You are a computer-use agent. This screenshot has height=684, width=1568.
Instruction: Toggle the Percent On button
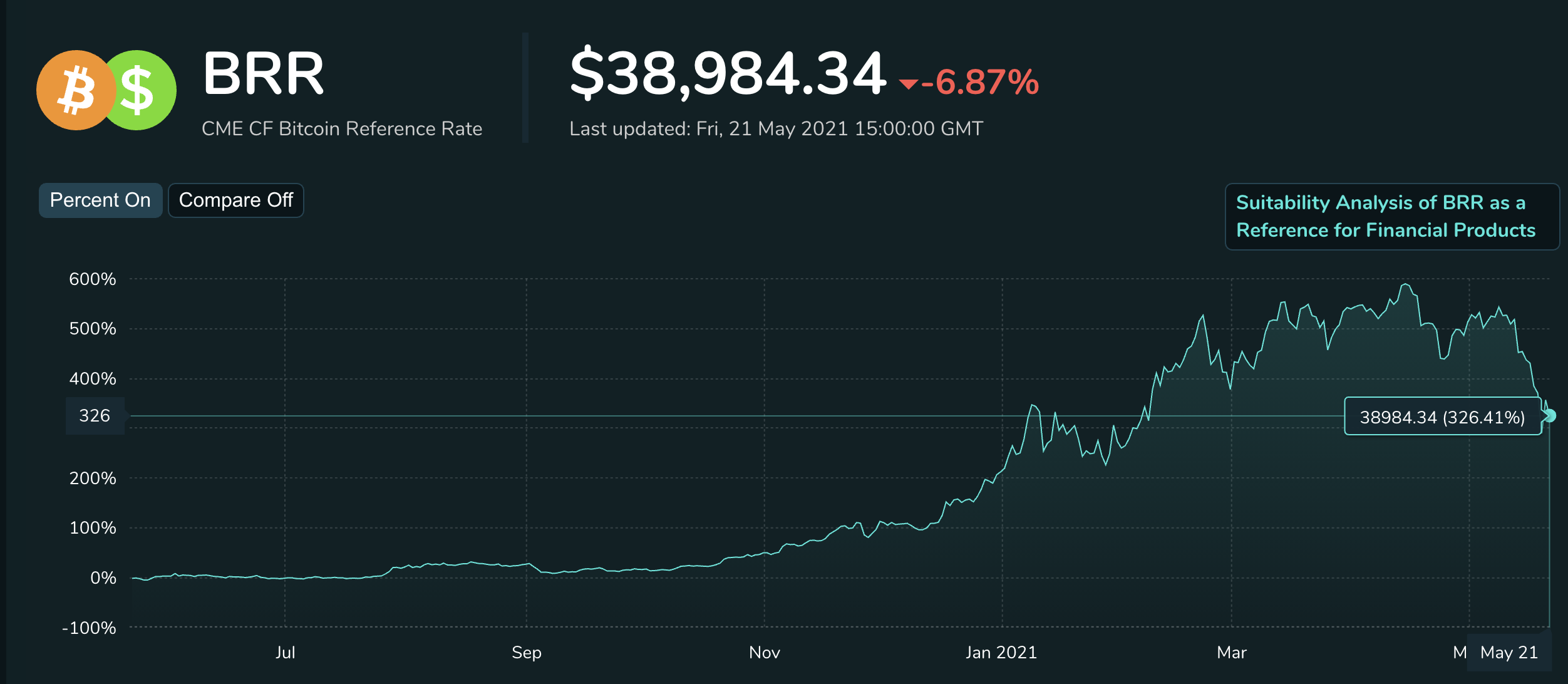[x=101, y=200]
